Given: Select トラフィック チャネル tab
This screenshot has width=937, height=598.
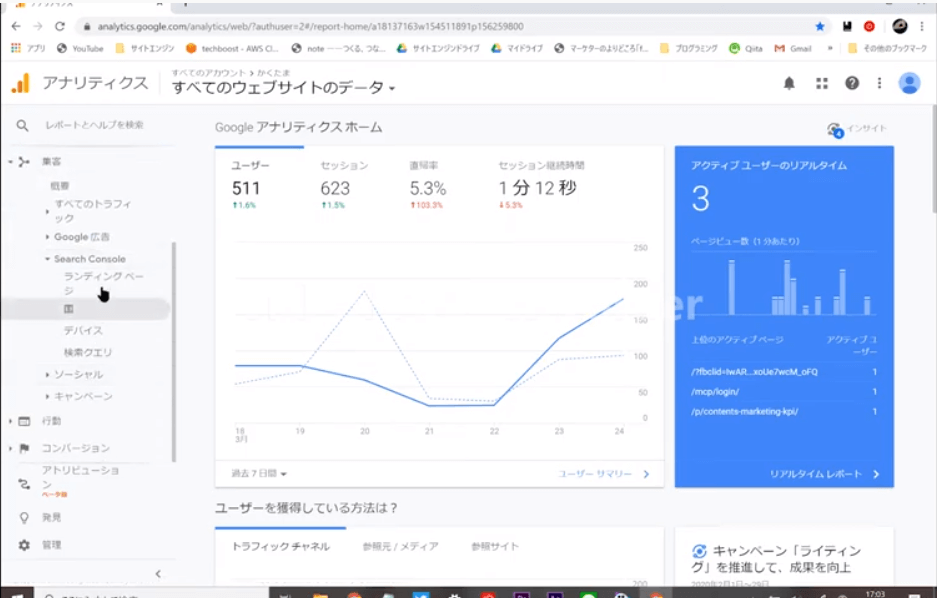Looking at the screenshot, I should (x=280, y=547).
